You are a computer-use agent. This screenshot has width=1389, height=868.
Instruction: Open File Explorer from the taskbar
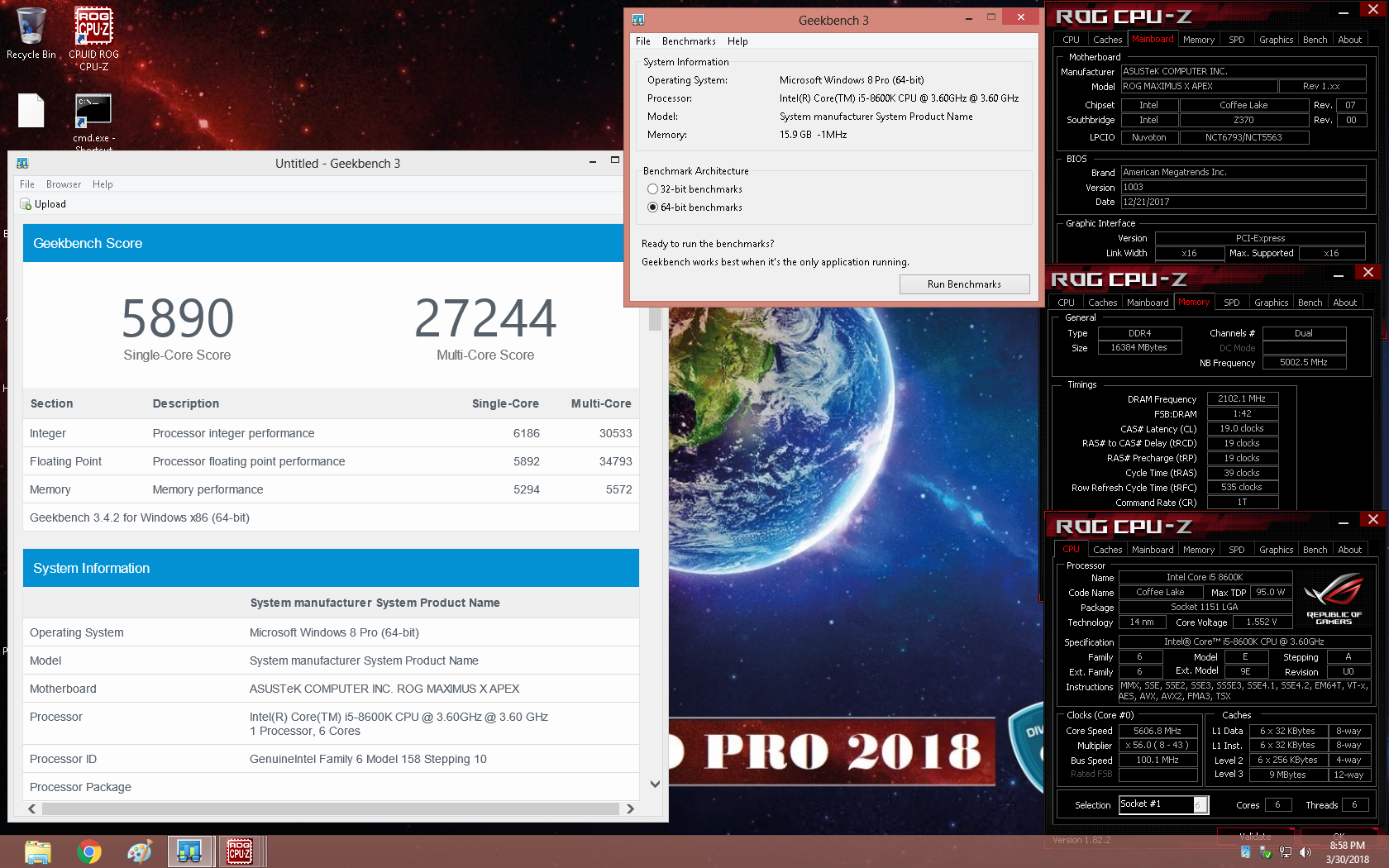click(x=38, y=851)
